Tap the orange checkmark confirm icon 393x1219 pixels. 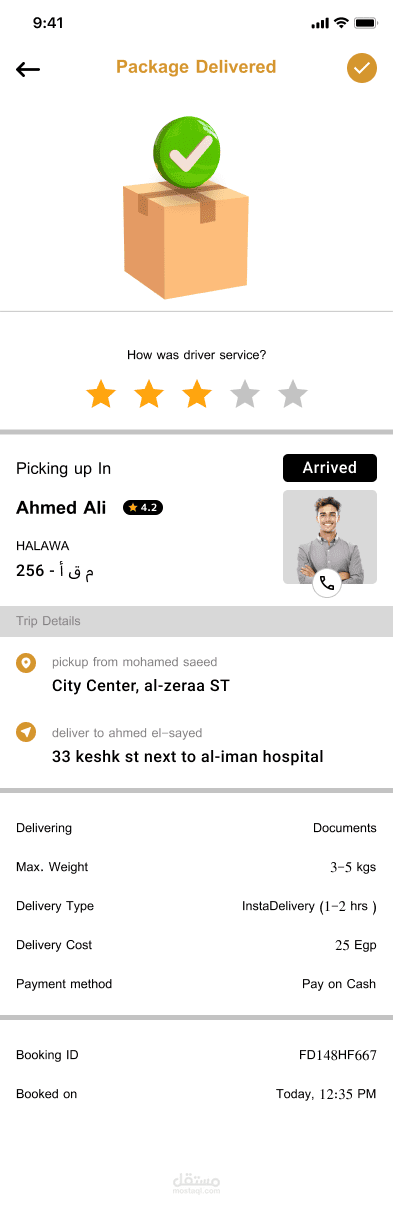point(362,68)
